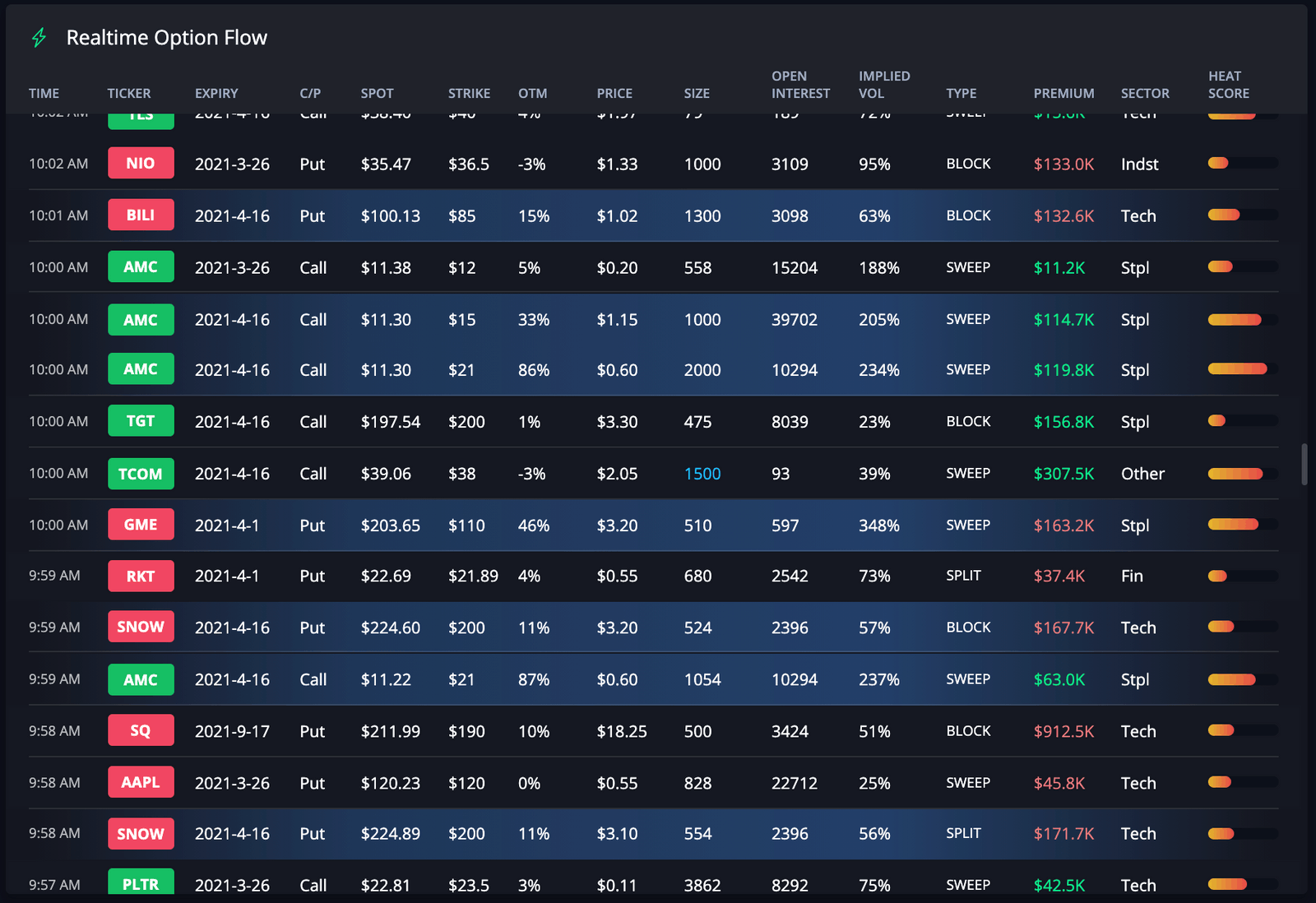Viewport: 1316px width, 903px height.
Task: Click the highlighted blue 1500 size value
Action: 702,474
